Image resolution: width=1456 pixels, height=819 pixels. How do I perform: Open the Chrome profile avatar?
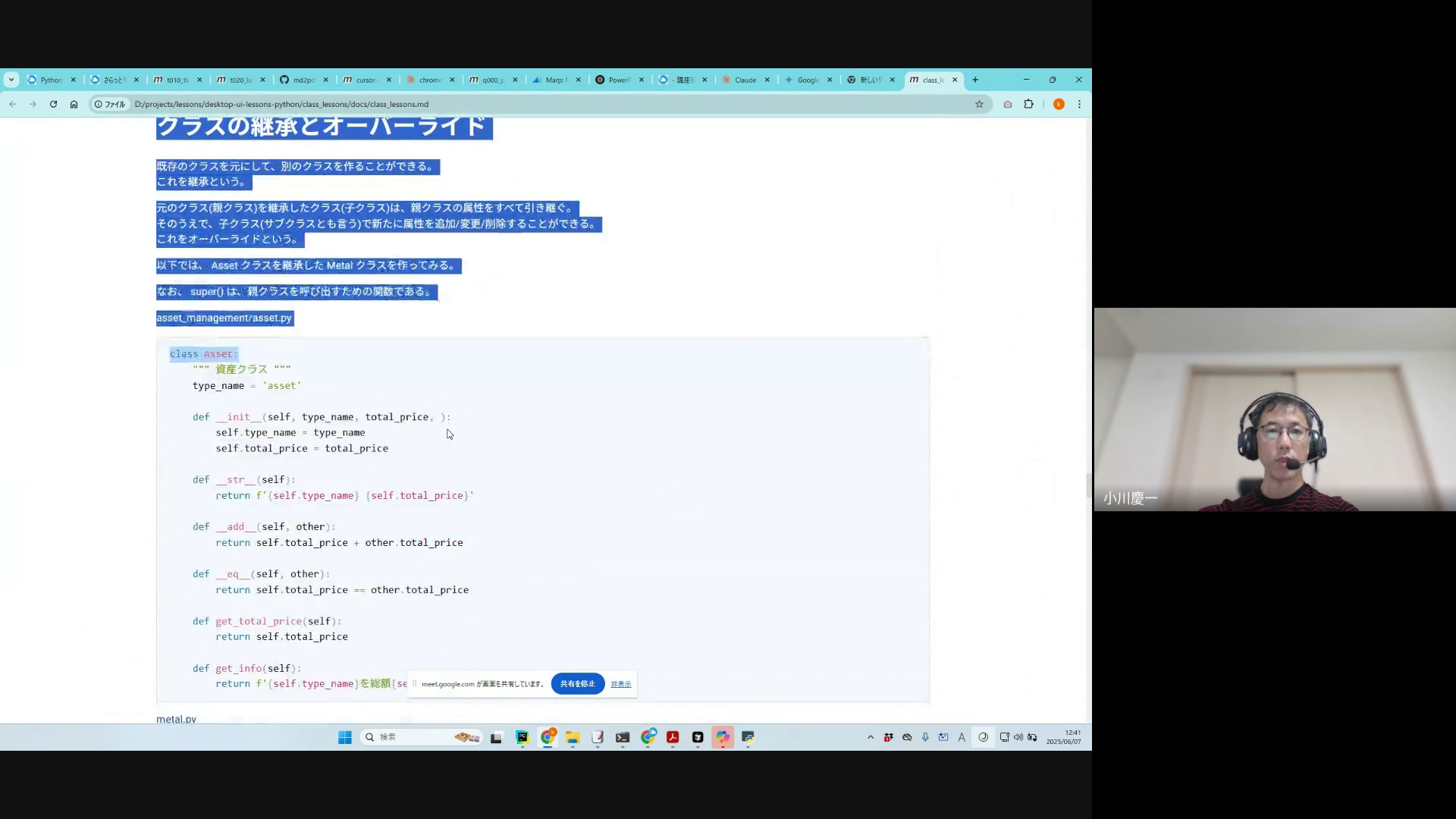coord(1059,104)
